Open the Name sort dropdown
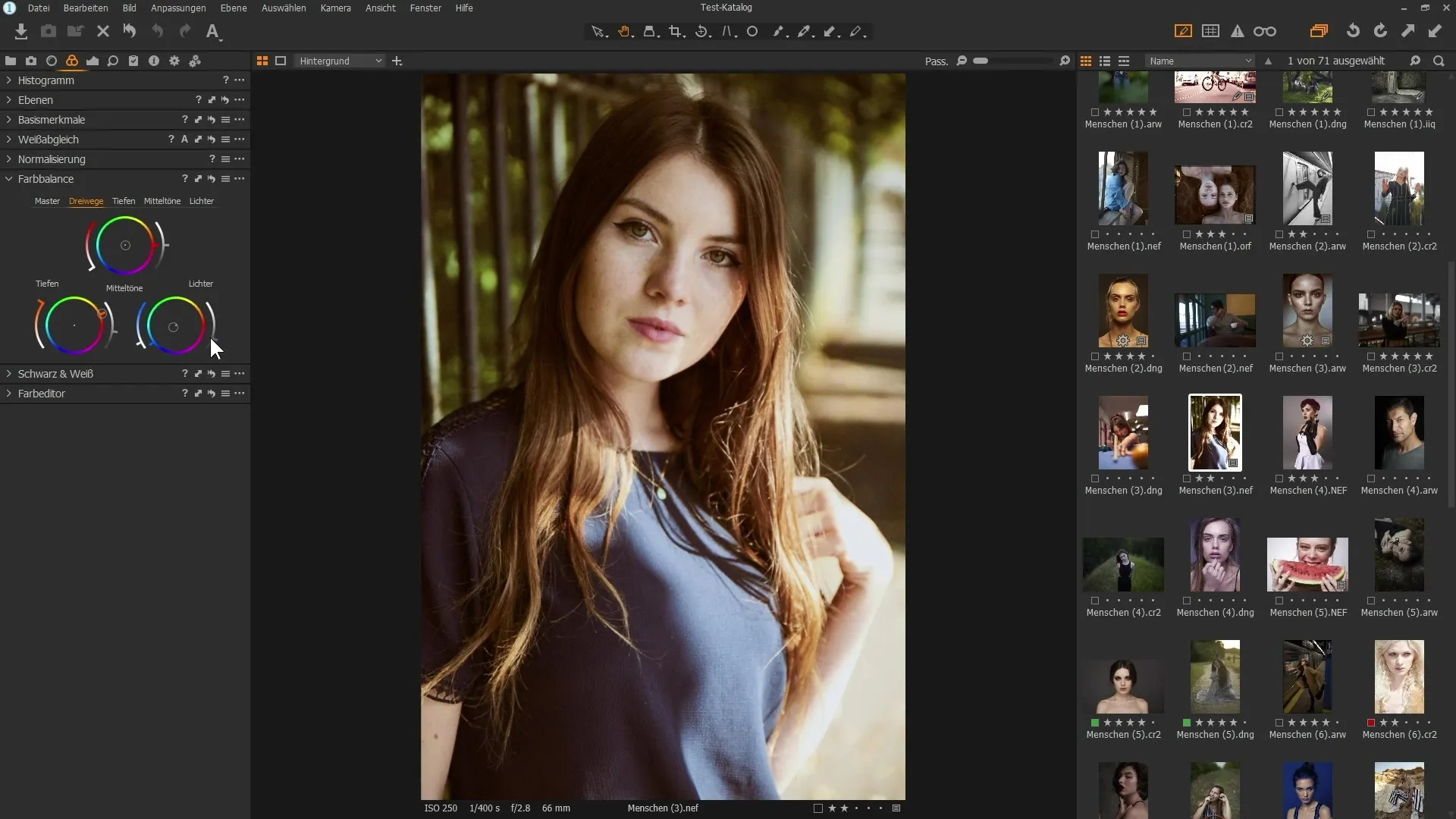Screen dimensions: 1456x819 [1200, 61]
